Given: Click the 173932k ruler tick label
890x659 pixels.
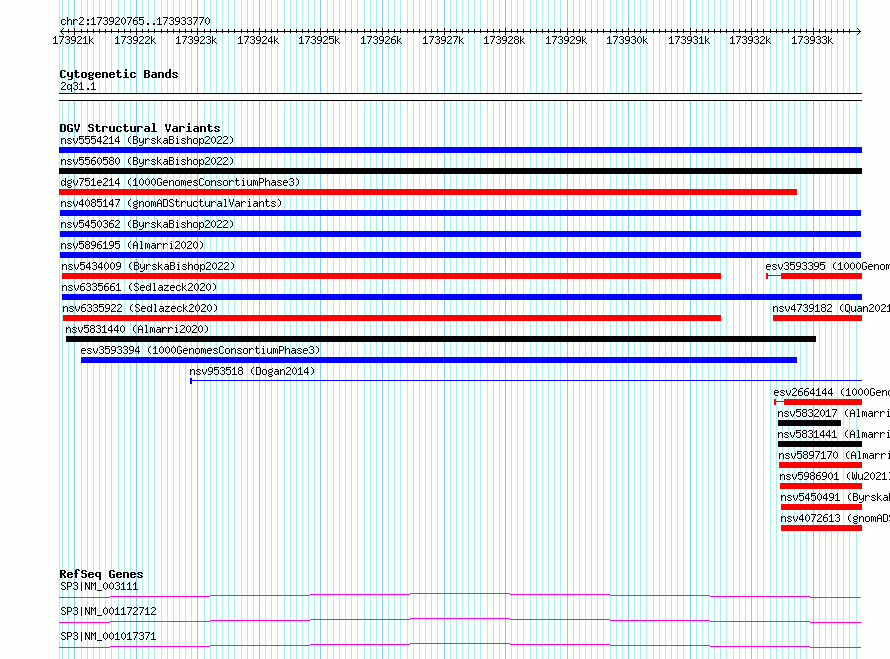Looking at the screenshot, I should coord(750,40).
